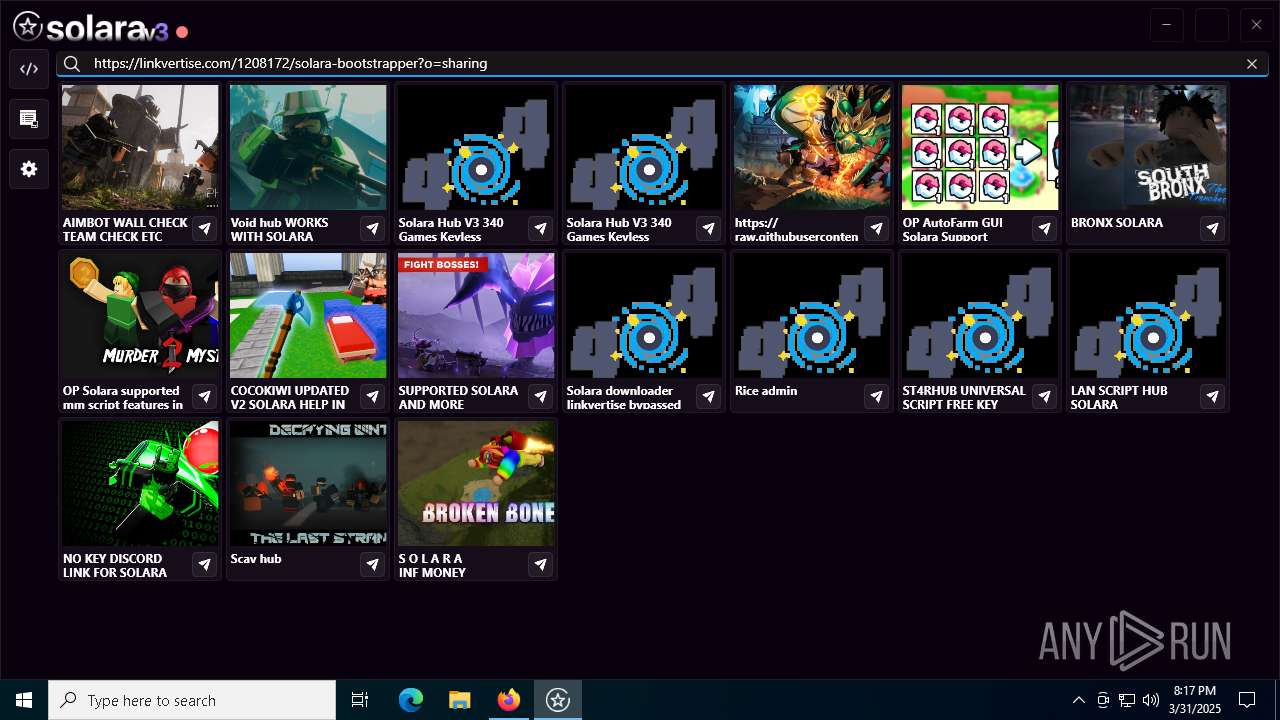Clear the search field with X
The width and height of the screenshot is (1280, 720).
click(1252, 64)
